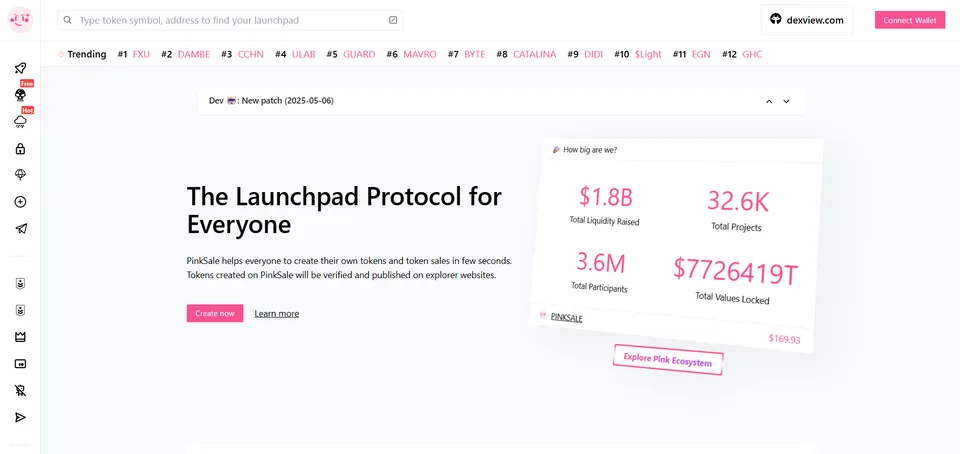Screen dimensions: 960x454
Task: Click the Trending label text
Action: click(x=87, y=54)
